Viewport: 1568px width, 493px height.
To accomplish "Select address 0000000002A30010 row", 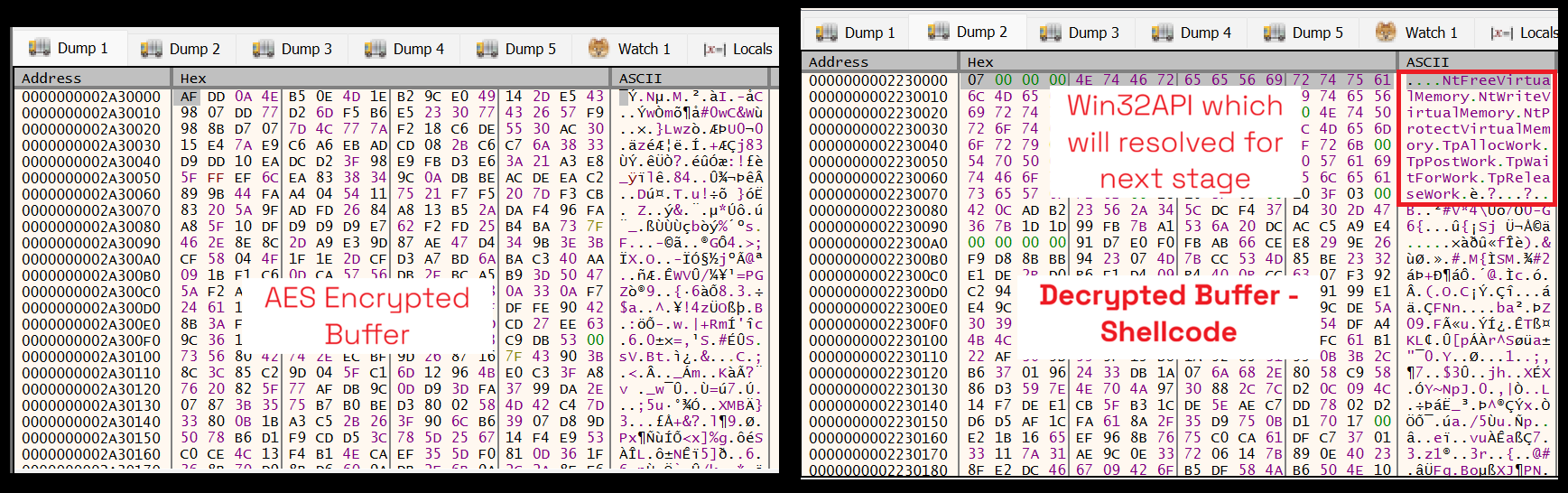I will click(91, 113).
